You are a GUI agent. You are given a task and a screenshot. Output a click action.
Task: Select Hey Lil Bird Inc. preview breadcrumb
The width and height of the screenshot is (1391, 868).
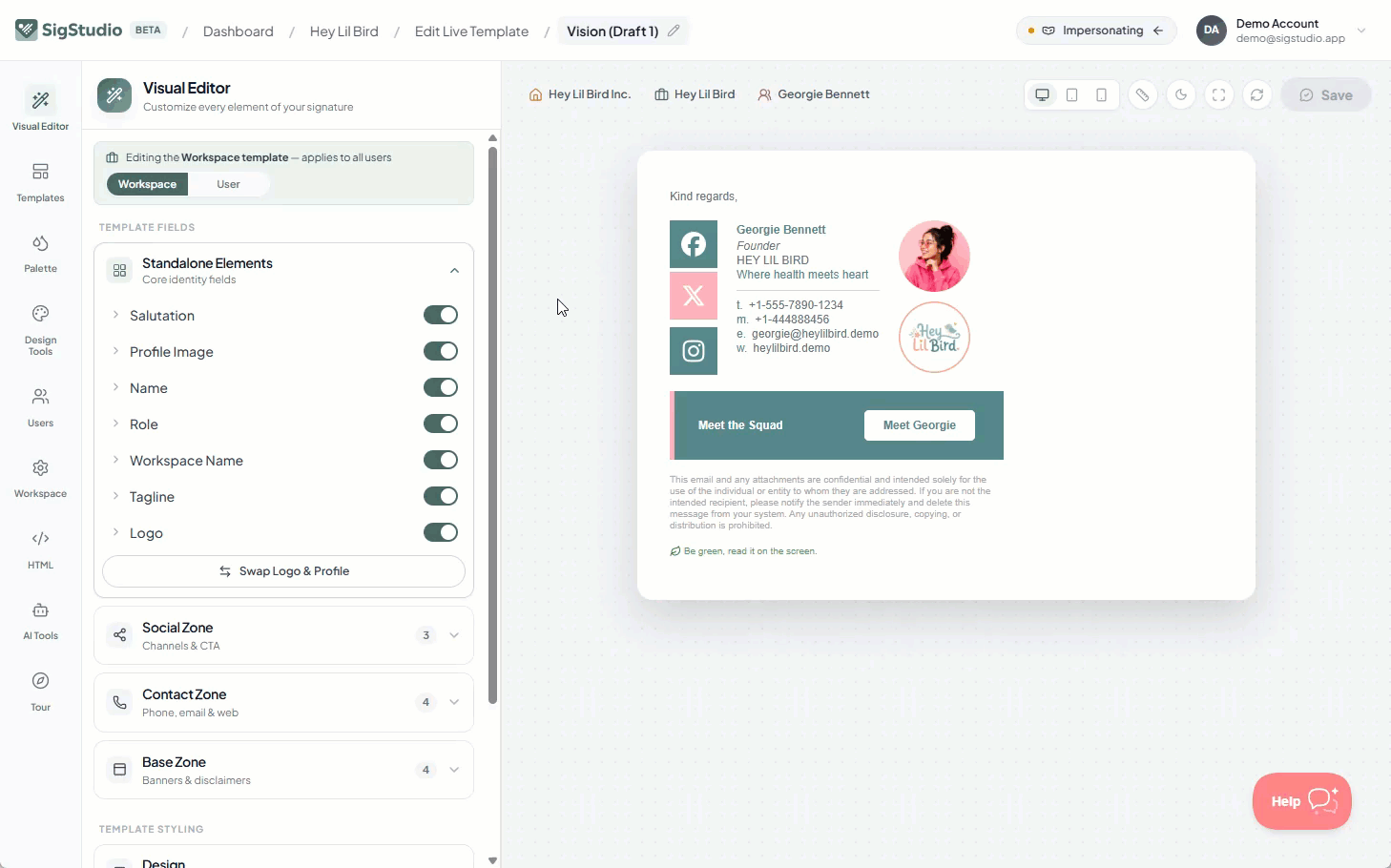point(580,94)
